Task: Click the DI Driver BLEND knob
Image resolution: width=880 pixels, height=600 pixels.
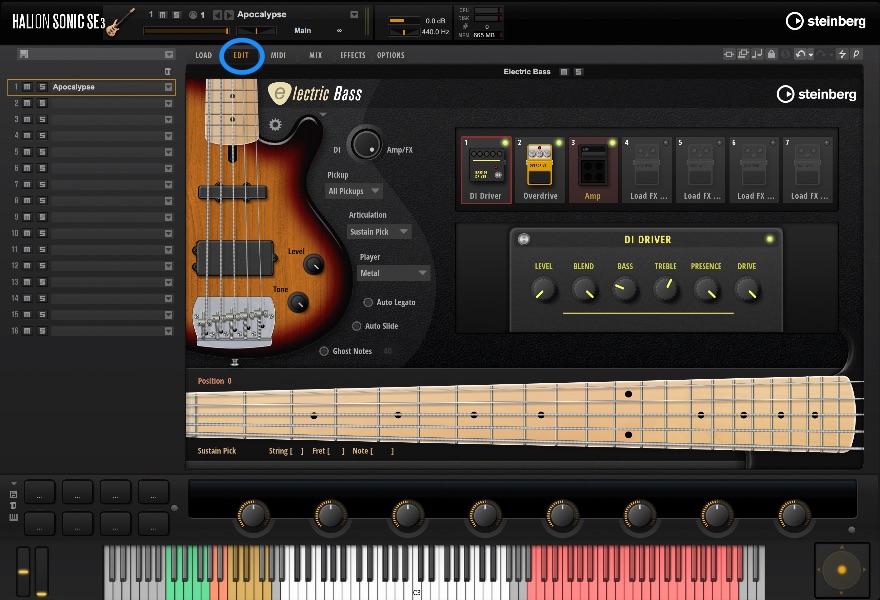Action: 584,291
